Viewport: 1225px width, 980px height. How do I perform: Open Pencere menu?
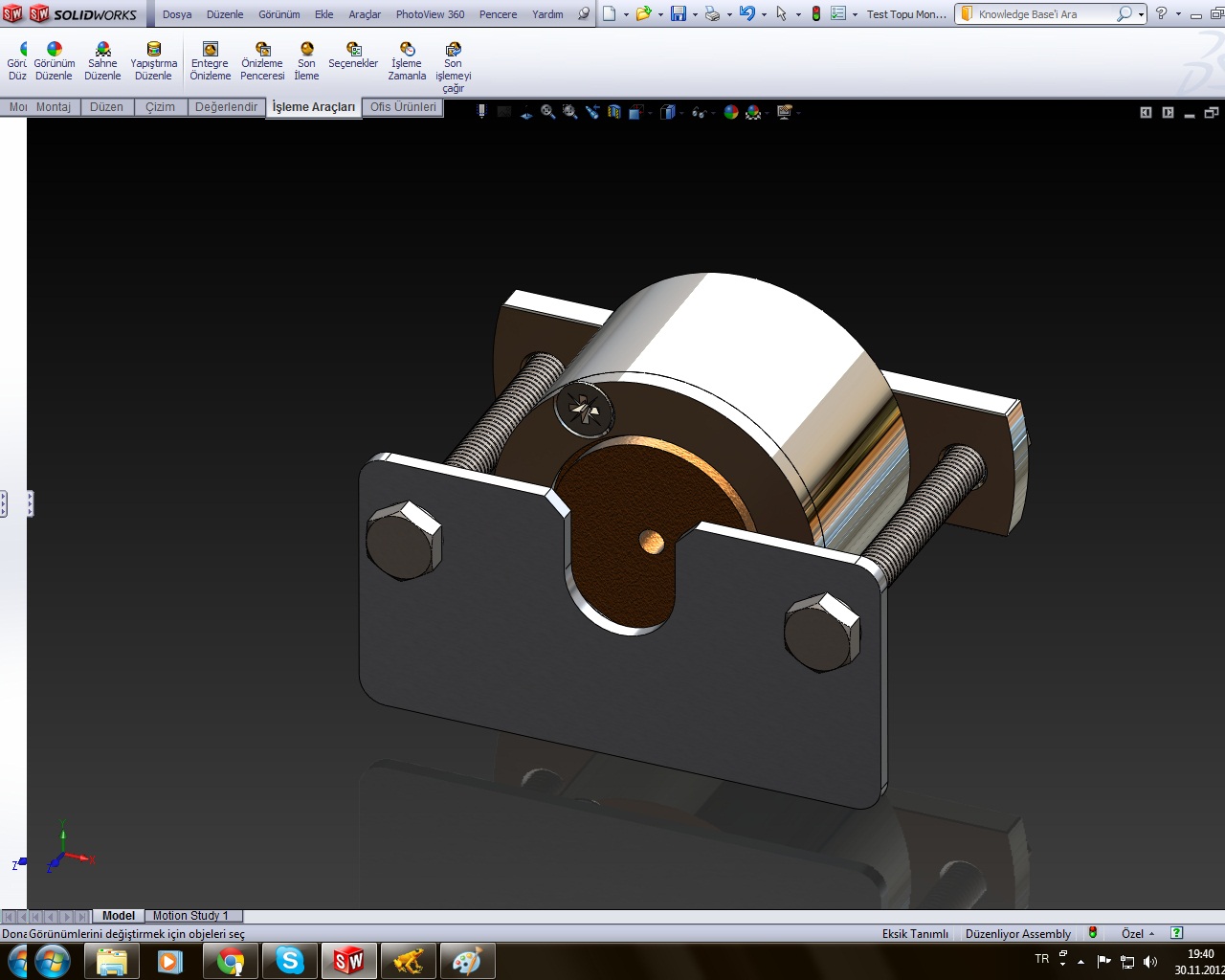point(499,14)
